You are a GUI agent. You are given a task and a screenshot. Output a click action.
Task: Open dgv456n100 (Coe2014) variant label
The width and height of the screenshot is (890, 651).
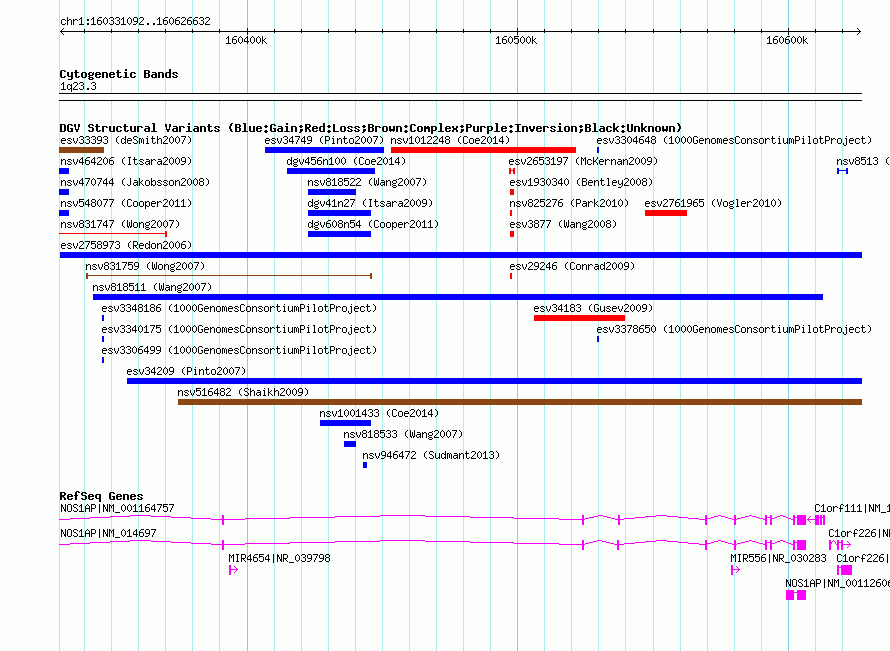pos(346,161)
